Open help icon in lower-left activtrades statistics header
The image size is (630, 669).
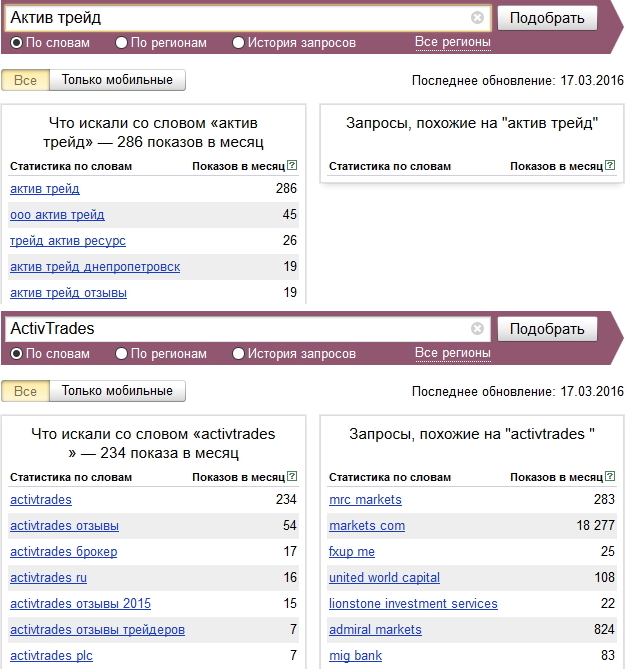coord(292,476)
